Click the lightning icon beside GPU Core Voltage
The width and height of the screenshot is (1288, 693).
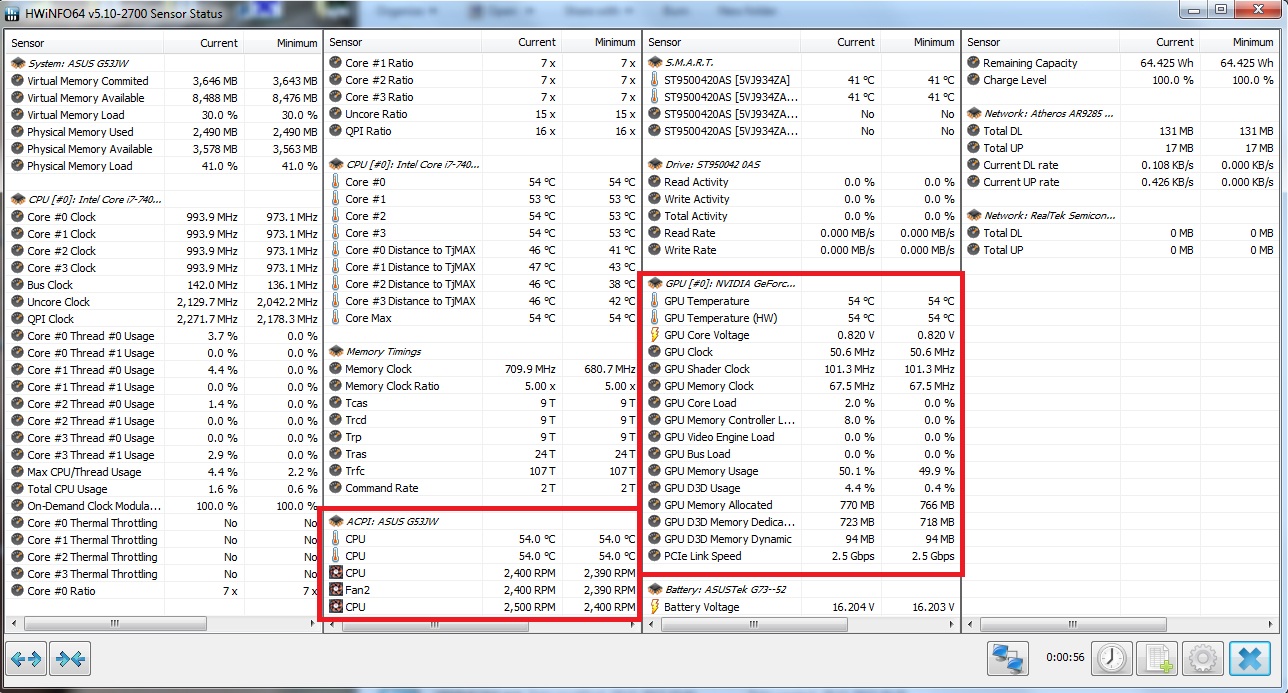click(656, 335)
